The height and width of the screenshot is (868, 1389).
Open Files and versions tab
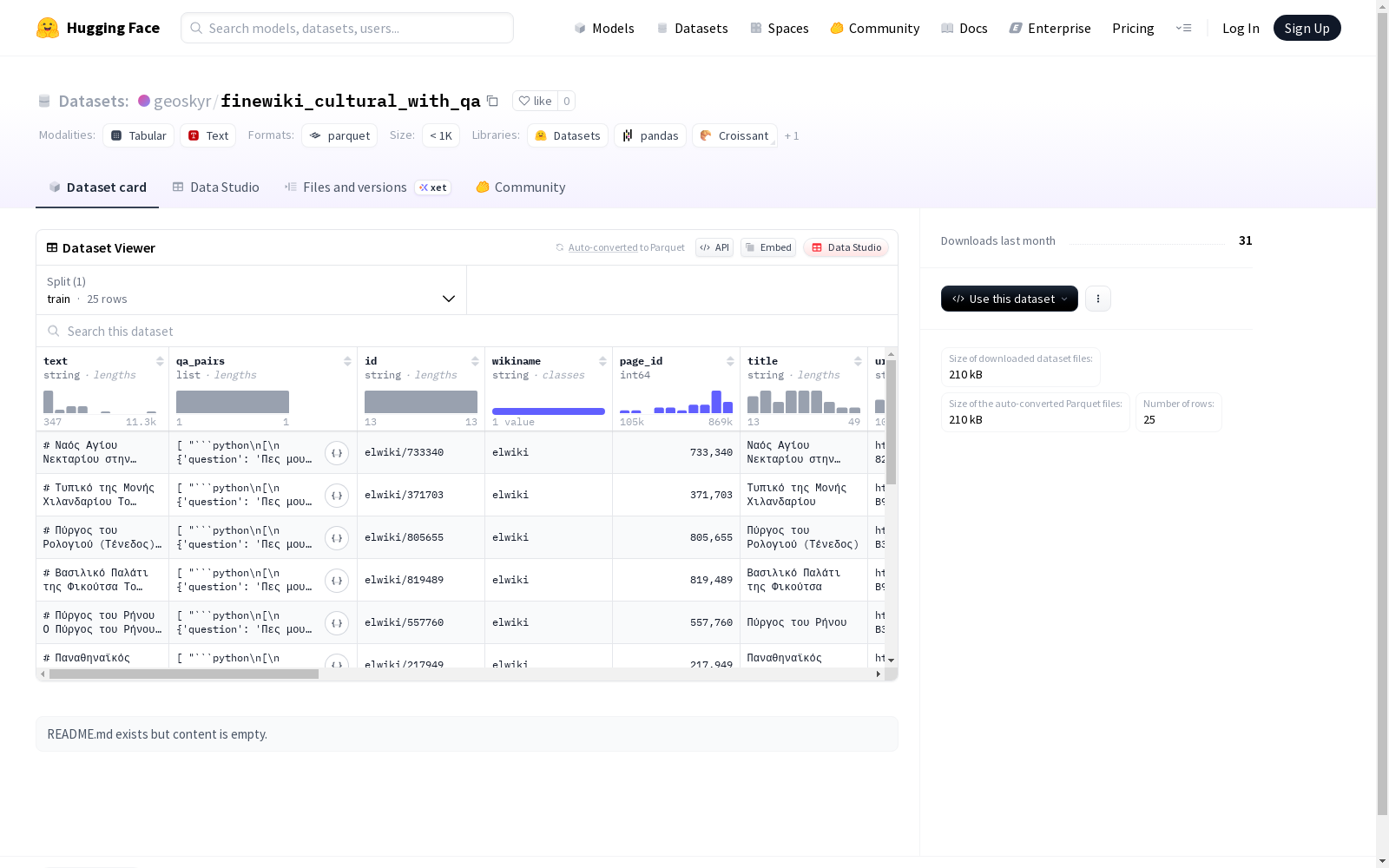[x=368, y=187]
